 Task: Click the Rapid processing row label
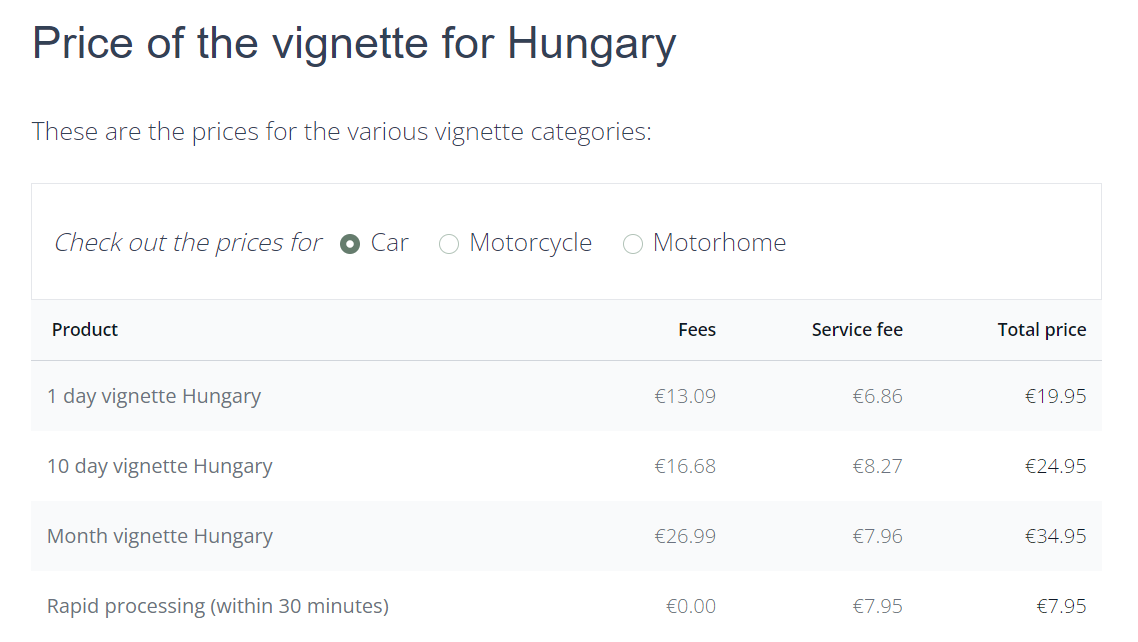click(217, 606)
